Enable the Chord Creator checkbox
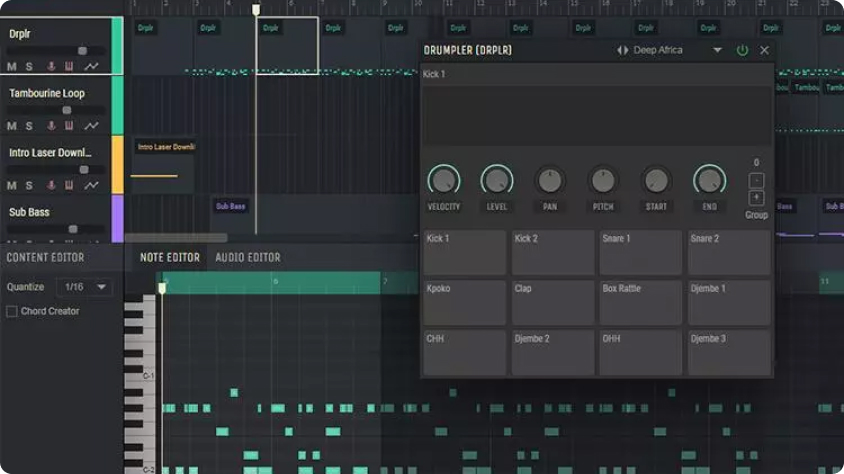 pyautogui.click(x=12, y=311)
